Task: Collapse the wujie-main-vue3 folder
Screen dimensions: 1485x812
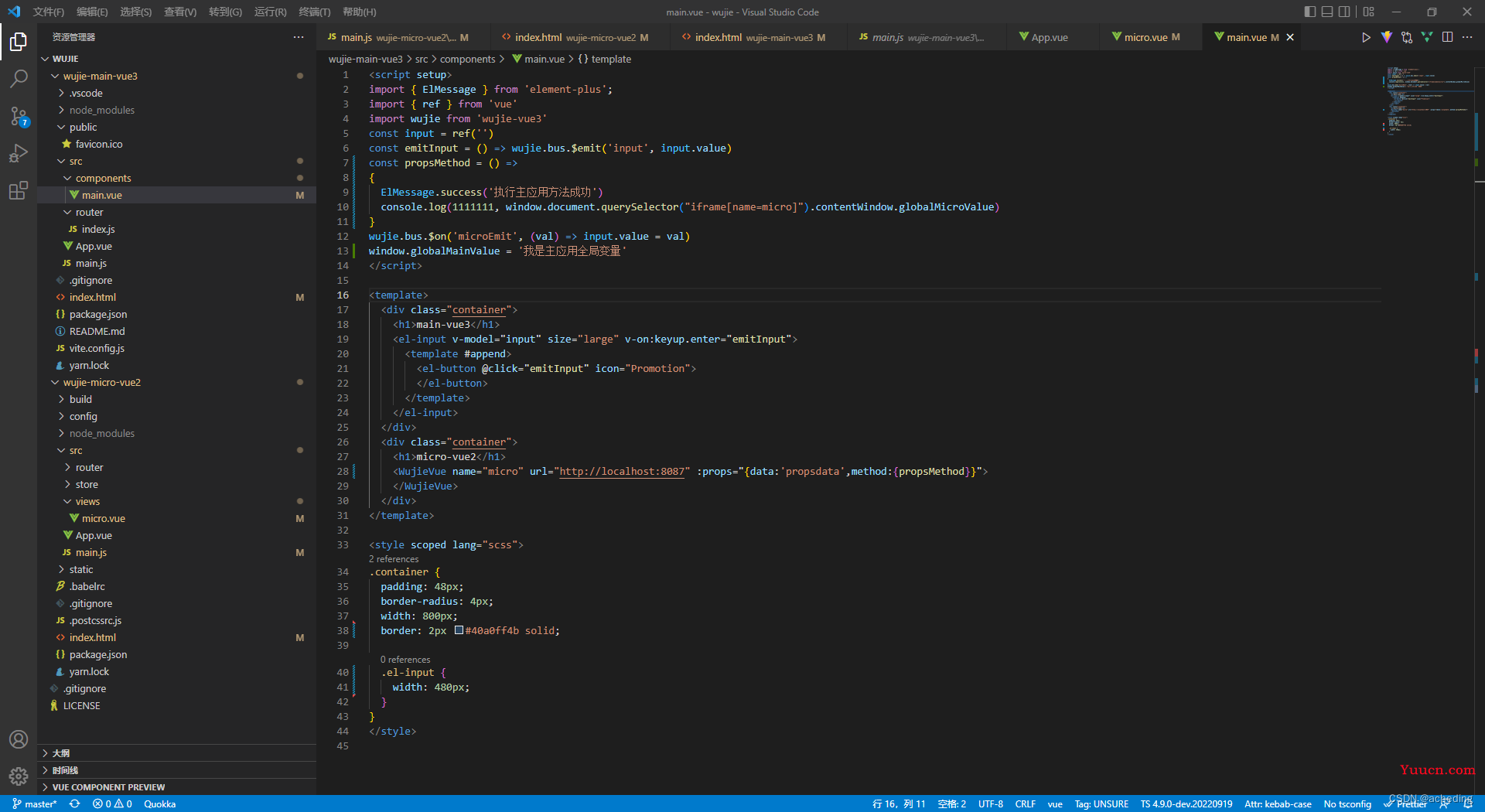Action: coord(55,76)
